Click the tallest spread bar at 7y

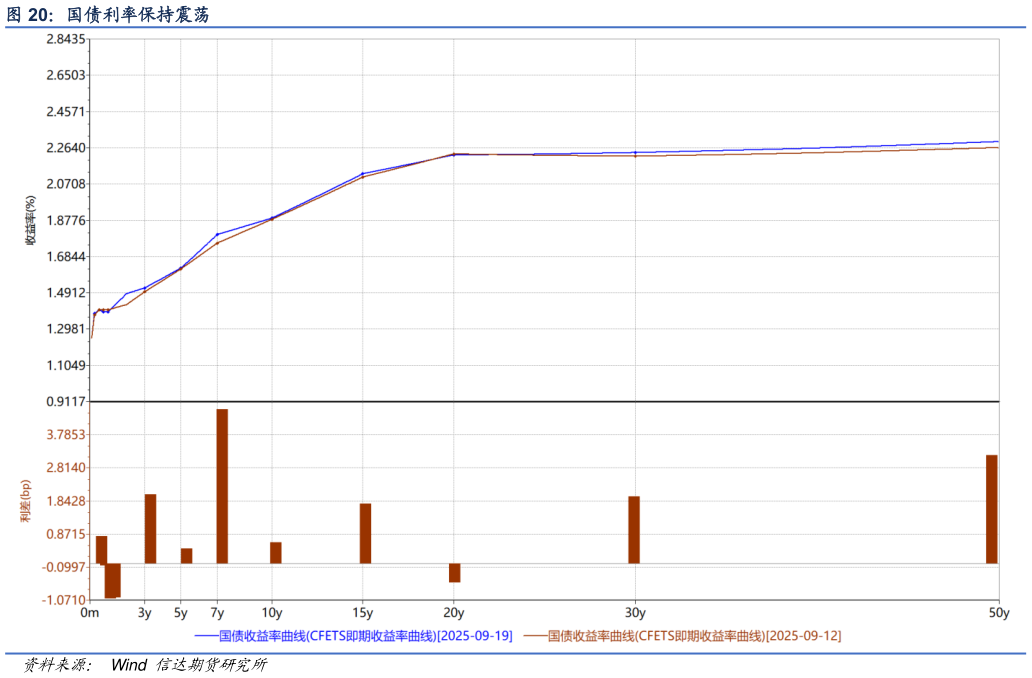point(222,486)
